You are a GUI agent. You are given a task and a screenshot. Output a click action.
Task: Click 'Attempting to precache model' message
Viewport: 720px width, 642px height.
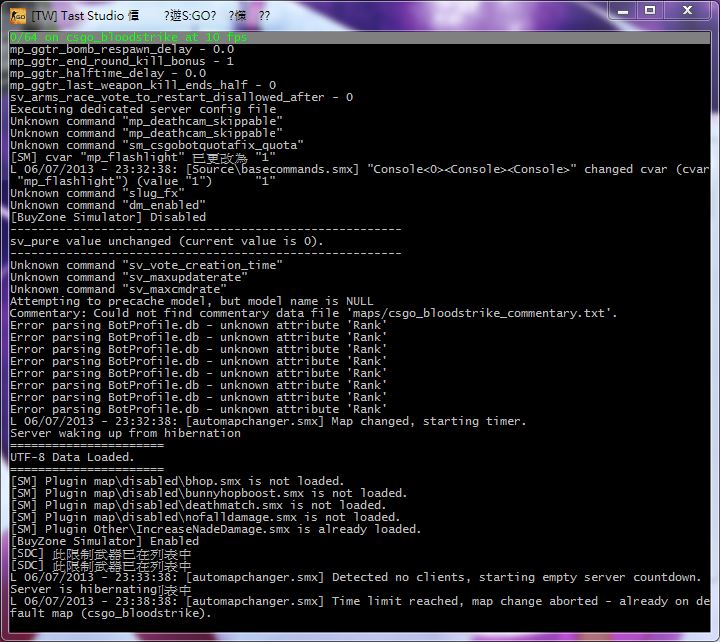tap(191, 301)
